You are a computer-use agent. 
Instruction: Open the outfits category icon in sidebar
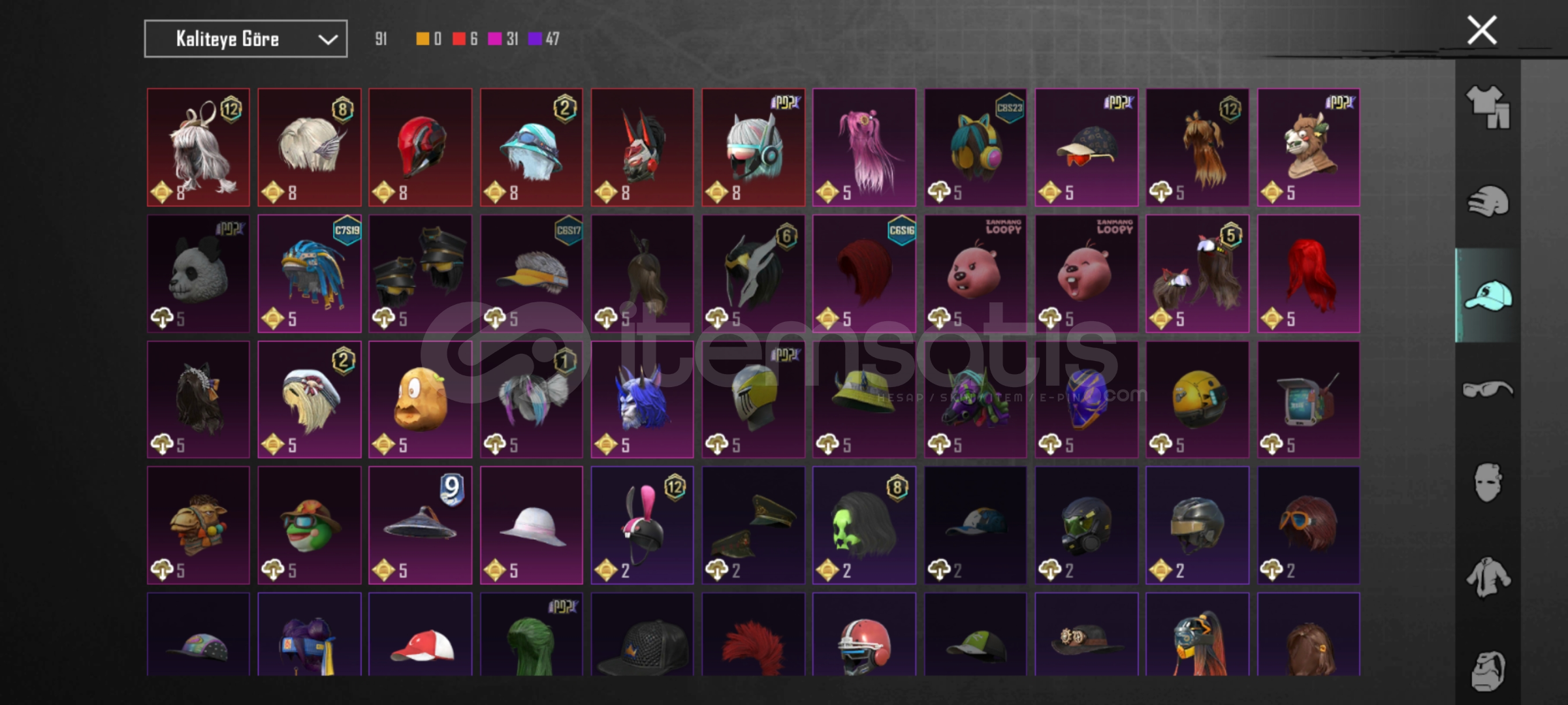tap(1488, 107)
